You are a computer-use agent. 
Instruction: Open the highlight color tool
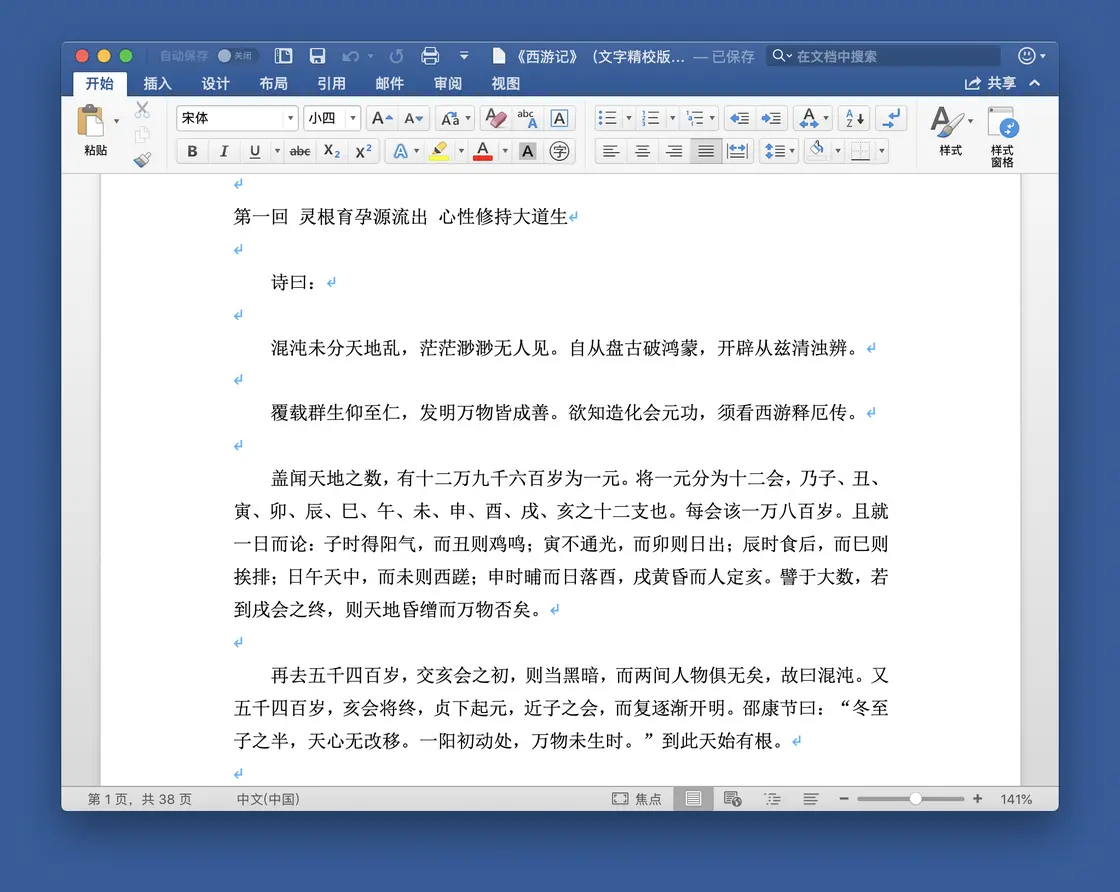(441, 151)
